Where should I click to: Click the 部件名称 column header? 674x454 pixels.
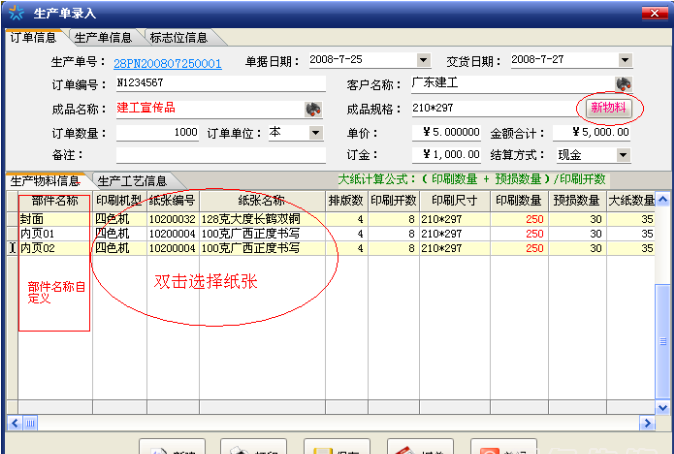click(55, 201)
